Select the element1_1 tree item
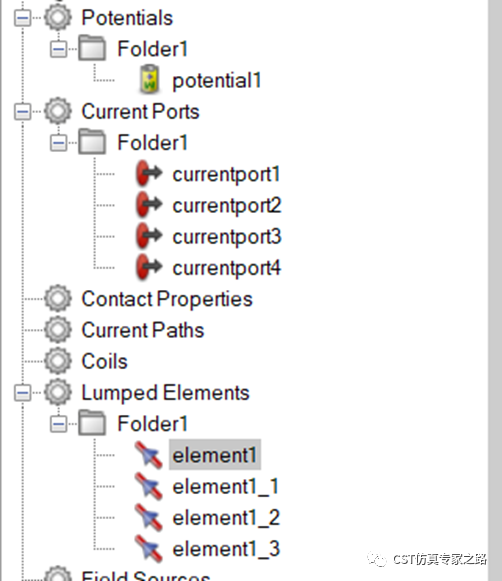 click(x=225, y=486)
